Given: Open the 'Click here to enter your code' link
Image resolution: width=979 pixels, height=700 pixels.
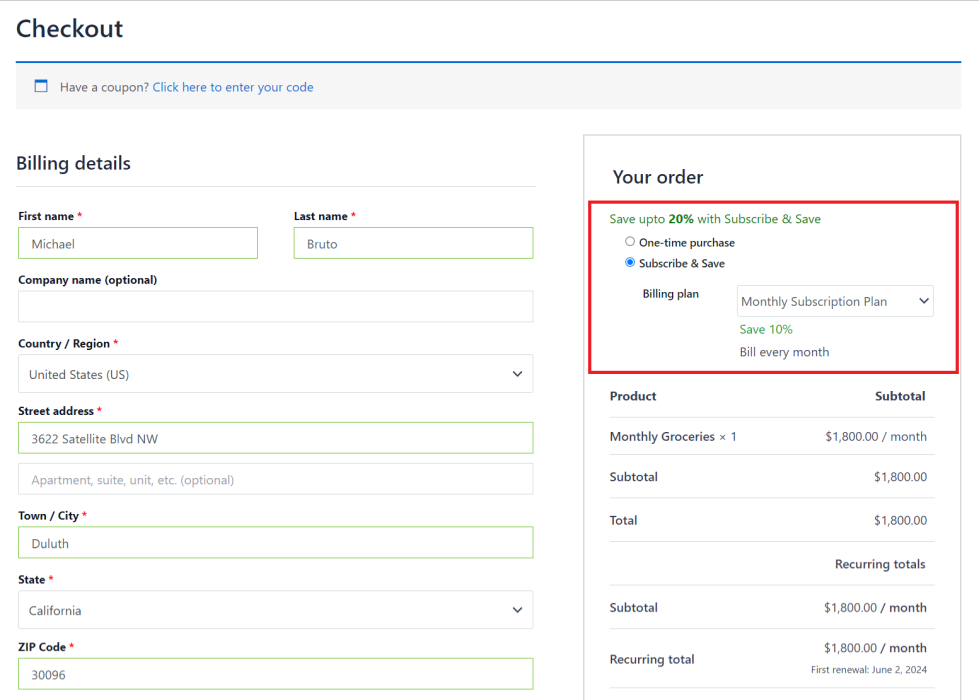Looking at the screenshot, I should 233,87.
